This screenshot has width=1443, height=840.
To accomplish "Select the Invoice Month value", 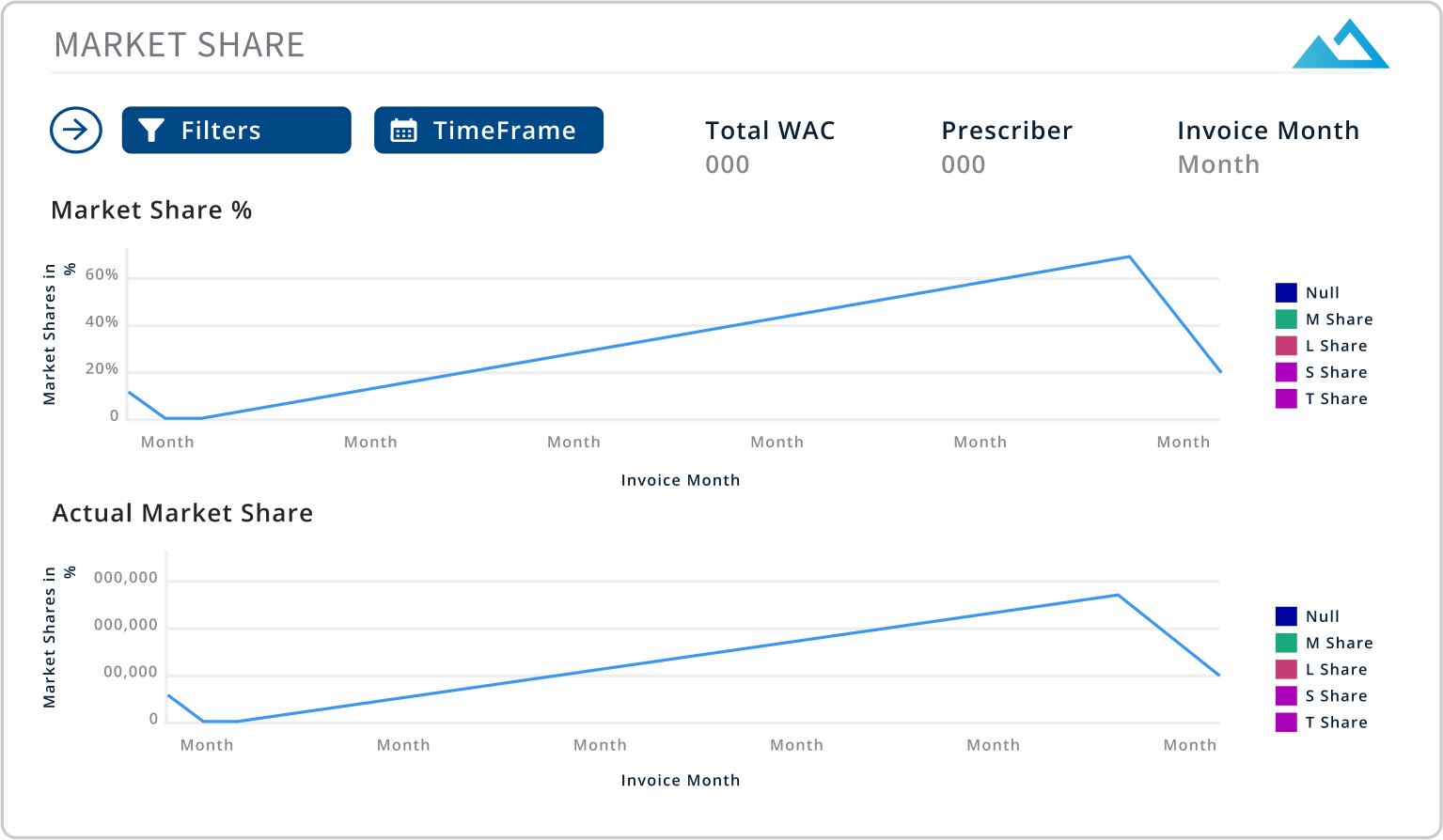I will coord(1217,164).
